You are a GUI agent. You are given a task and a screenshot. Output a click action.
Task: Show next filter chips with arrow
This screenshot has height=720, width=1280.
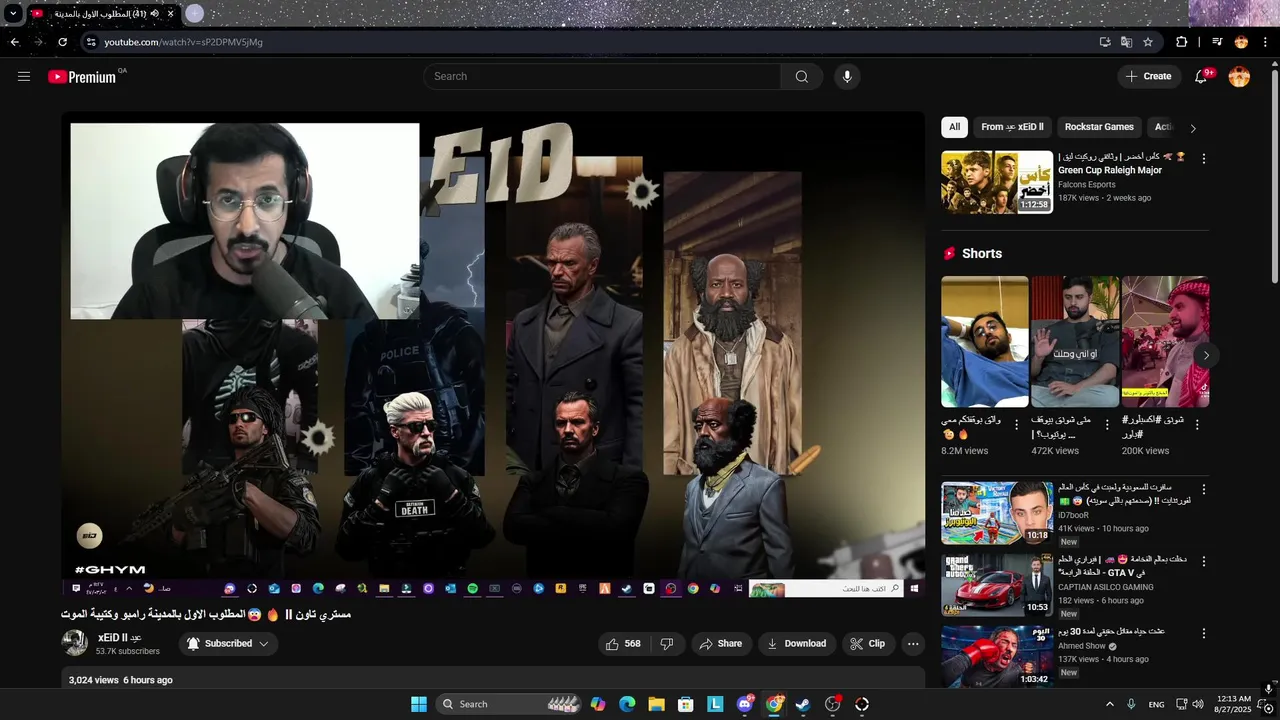tap(1192, 128)
